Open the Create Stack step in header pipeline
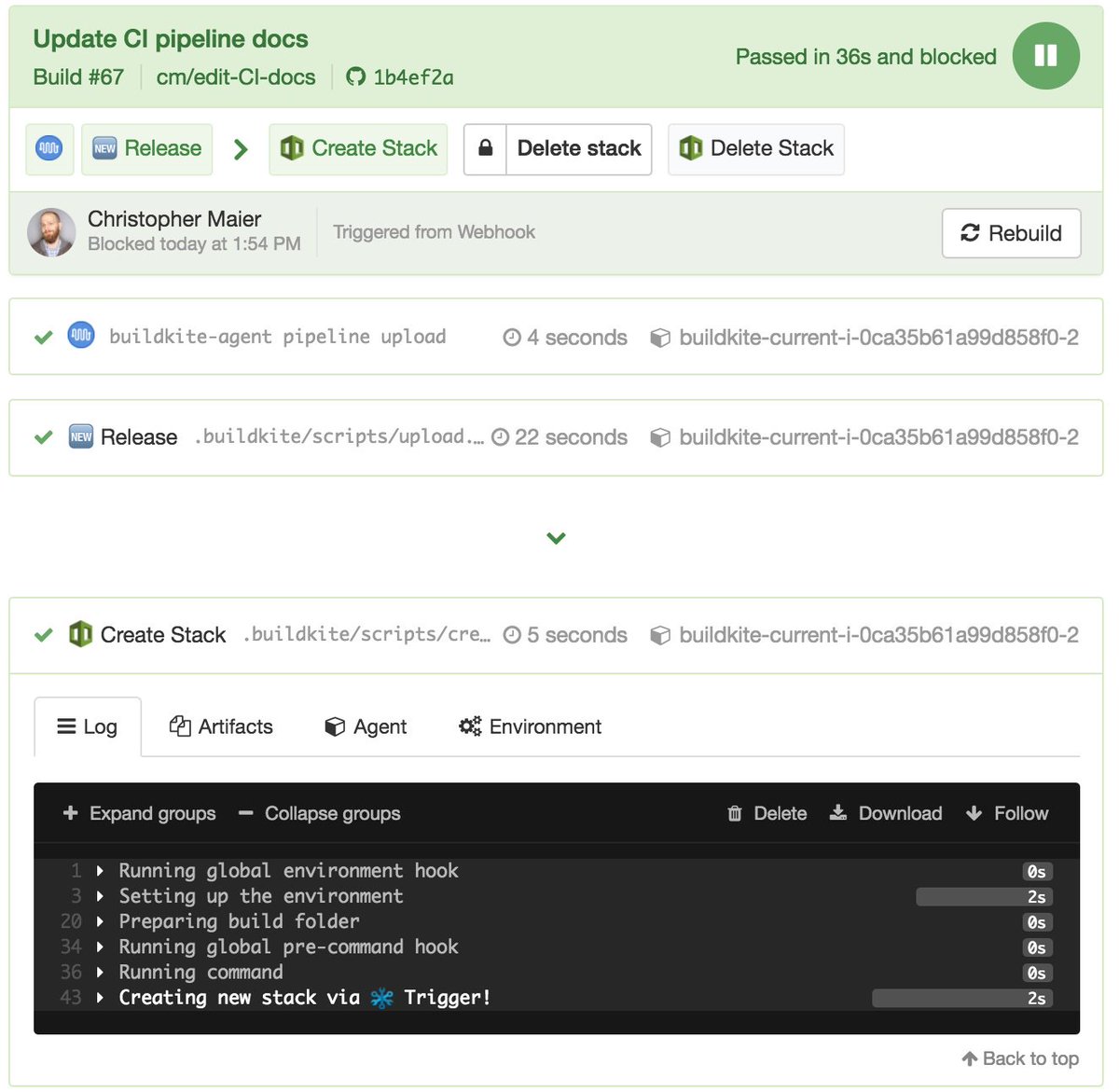Image resolution: width=1119 pixels, height=1092 pixels. 358,148
